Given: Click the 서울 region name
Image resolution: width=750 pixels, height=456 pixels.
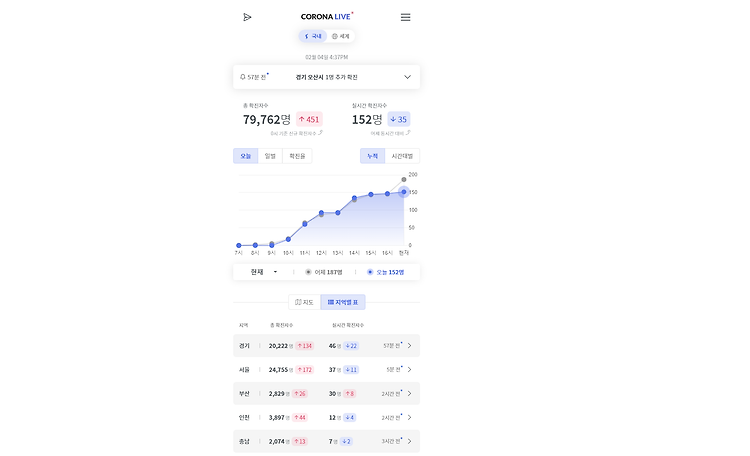Looking at the screenshot, I should coord(244,369).
